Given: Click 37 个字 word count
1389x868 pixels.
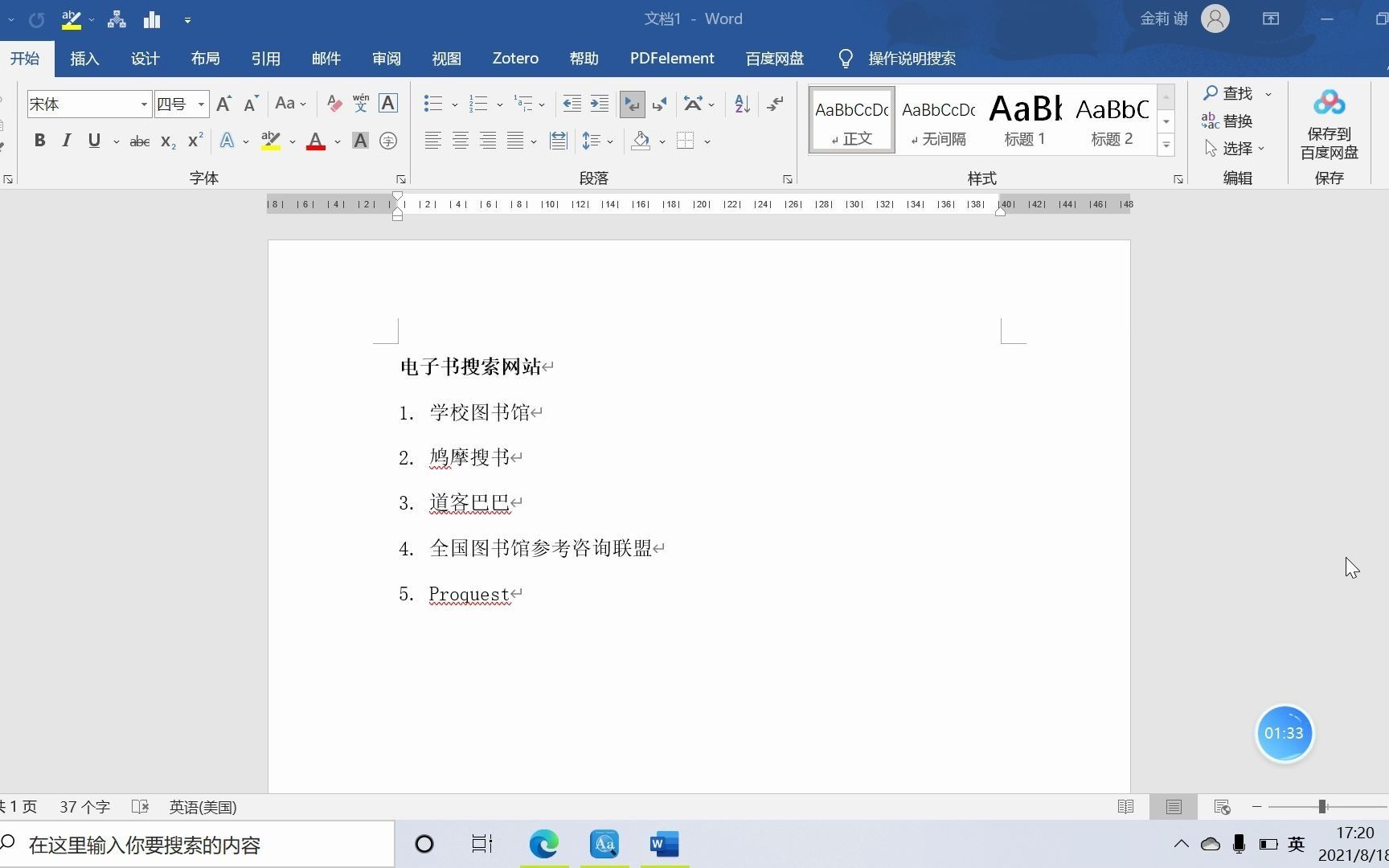Looking at the screenshot, I should 84,807.
